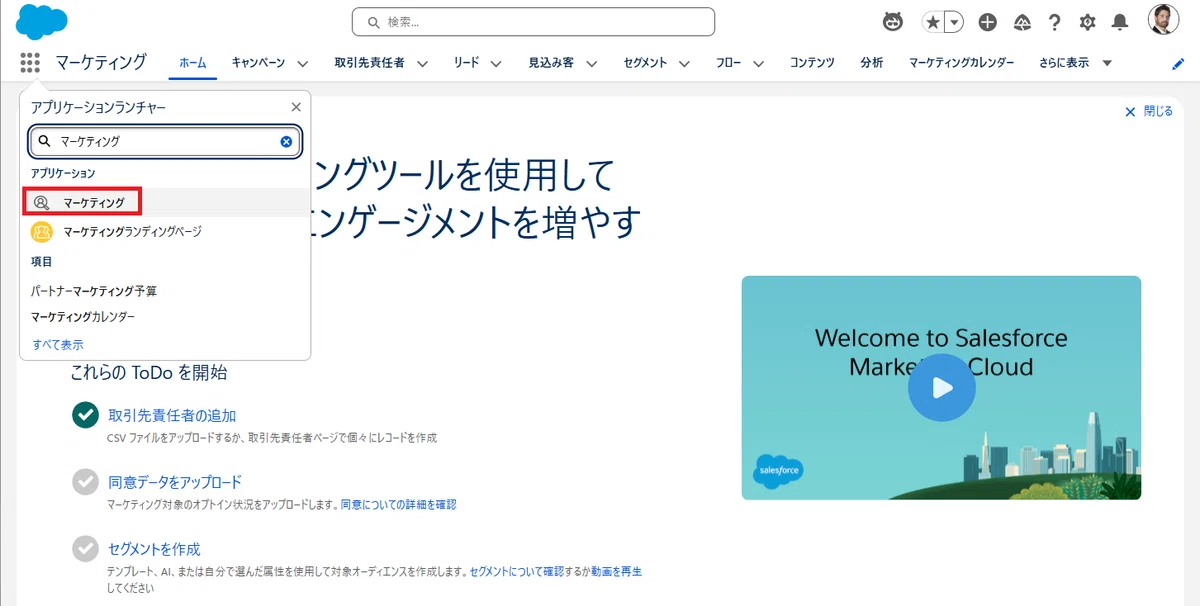Click セグメントについて確認 link
This screenshot has width=1200, height=606.
coord(516,572)
